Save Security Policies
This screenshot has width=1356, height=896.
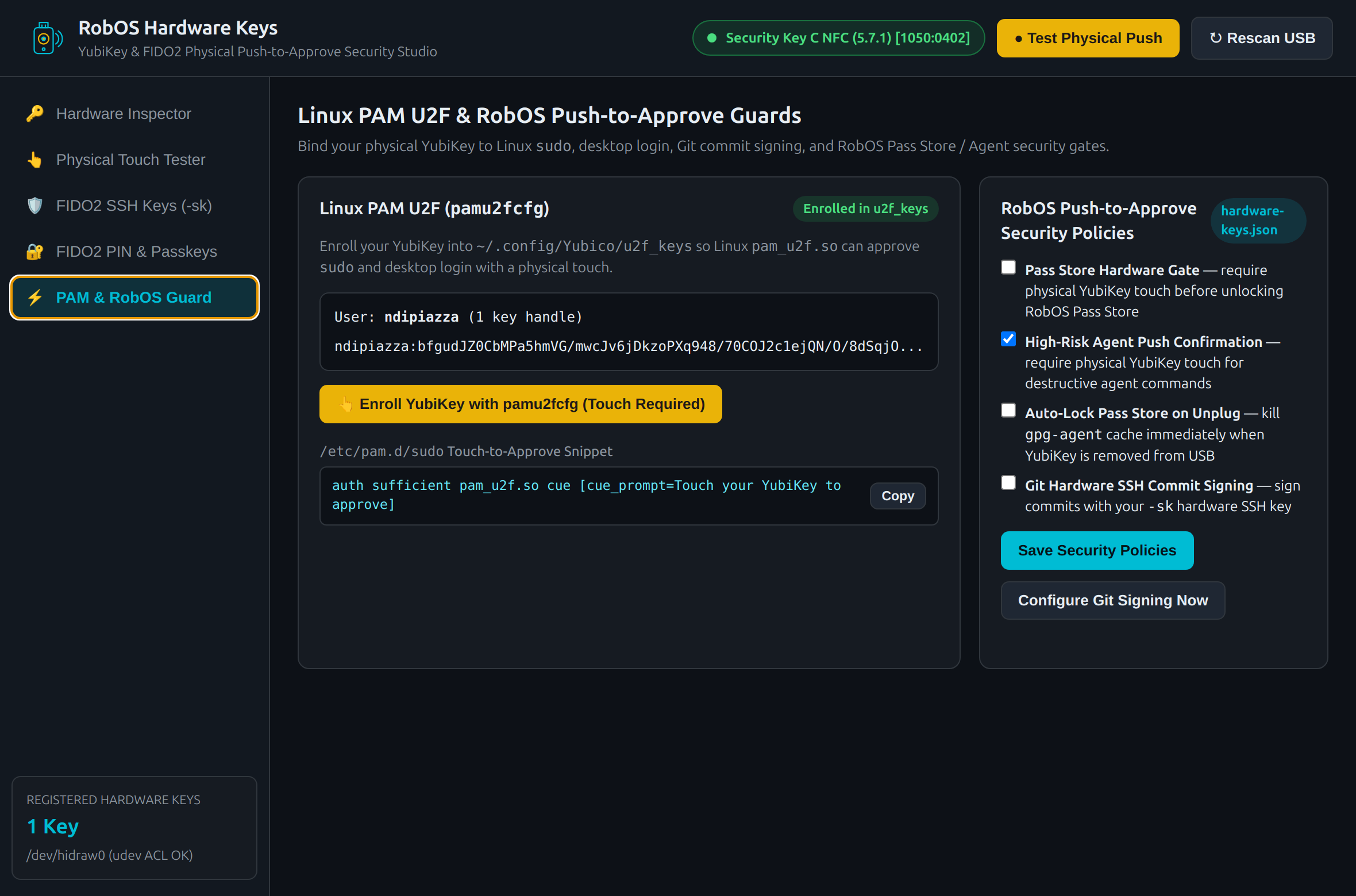point(1097,551)
